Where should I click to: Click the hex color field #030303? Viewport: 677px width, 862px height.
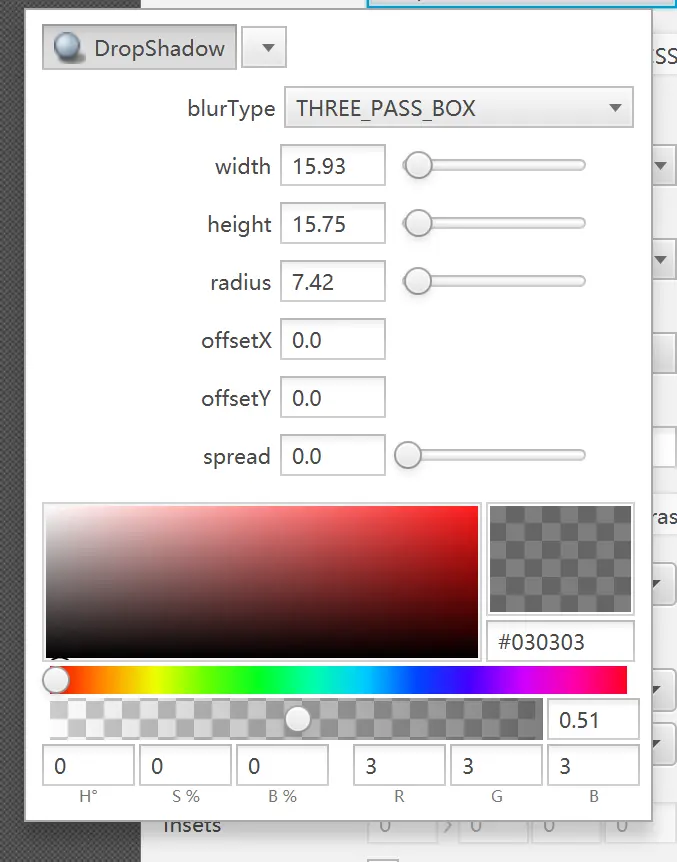point(560,642)
